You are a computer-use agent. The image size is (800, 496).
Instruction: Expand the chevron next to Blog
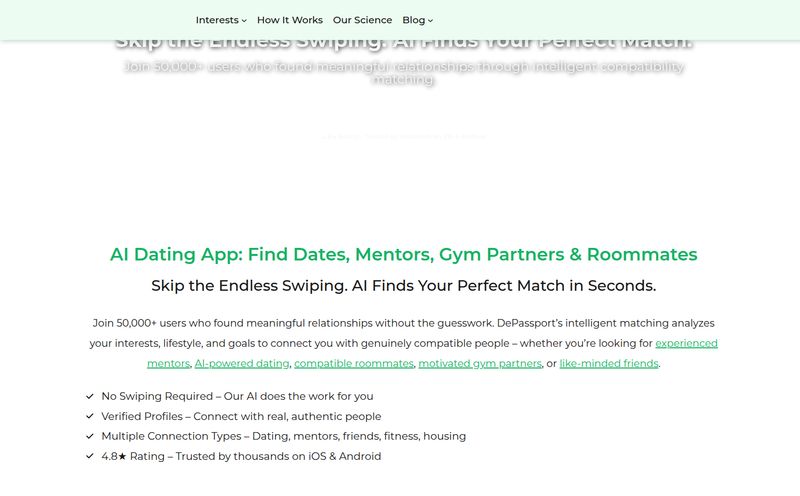(x=430, y=21)
